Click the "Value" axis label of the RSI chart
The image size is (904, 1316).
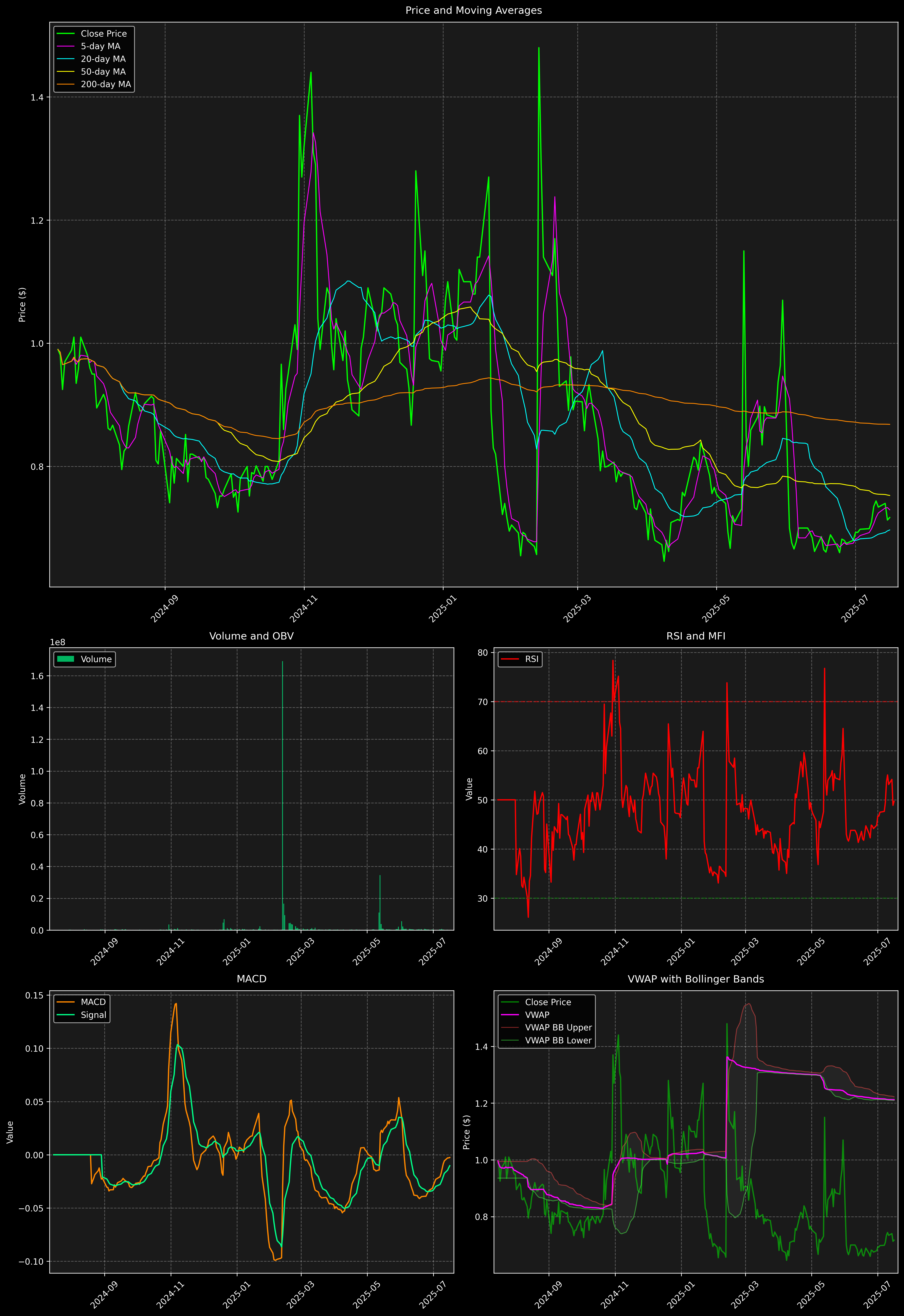click(469, 789)
